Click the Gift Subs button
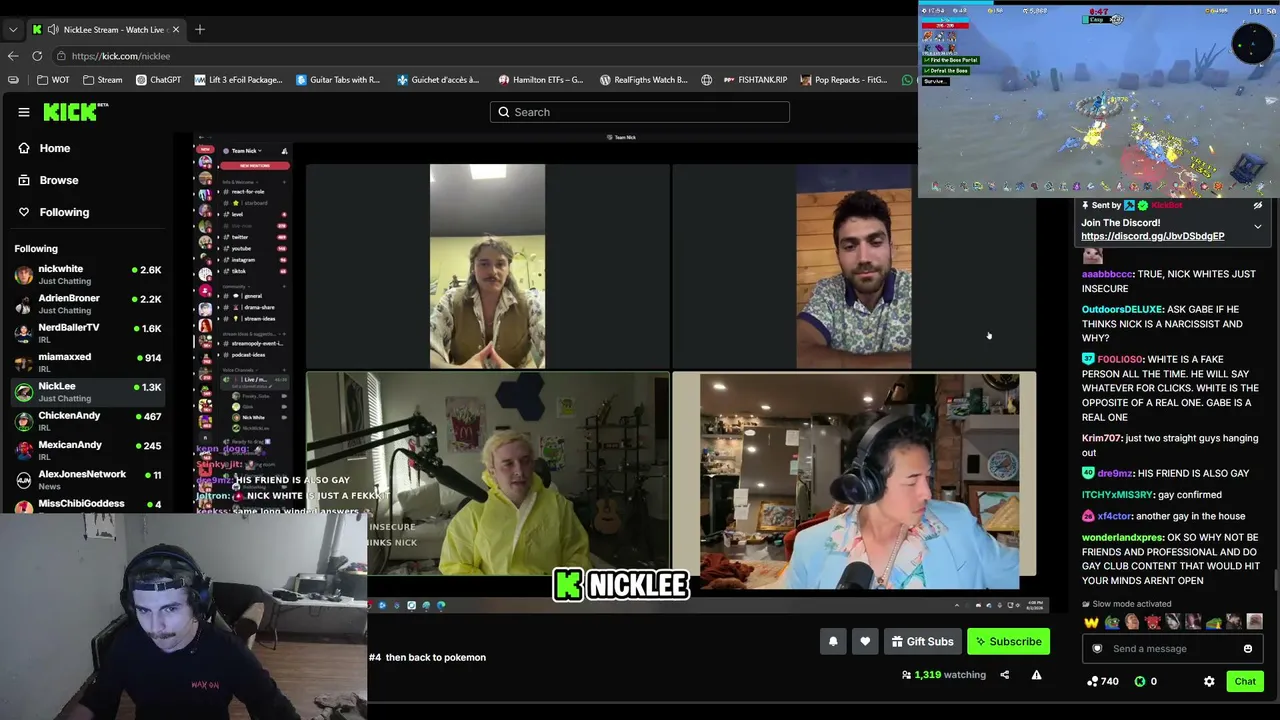Image resolution: width=1280 pixels, height=720 pixels. pyautogui.click(x=922, y=642)
